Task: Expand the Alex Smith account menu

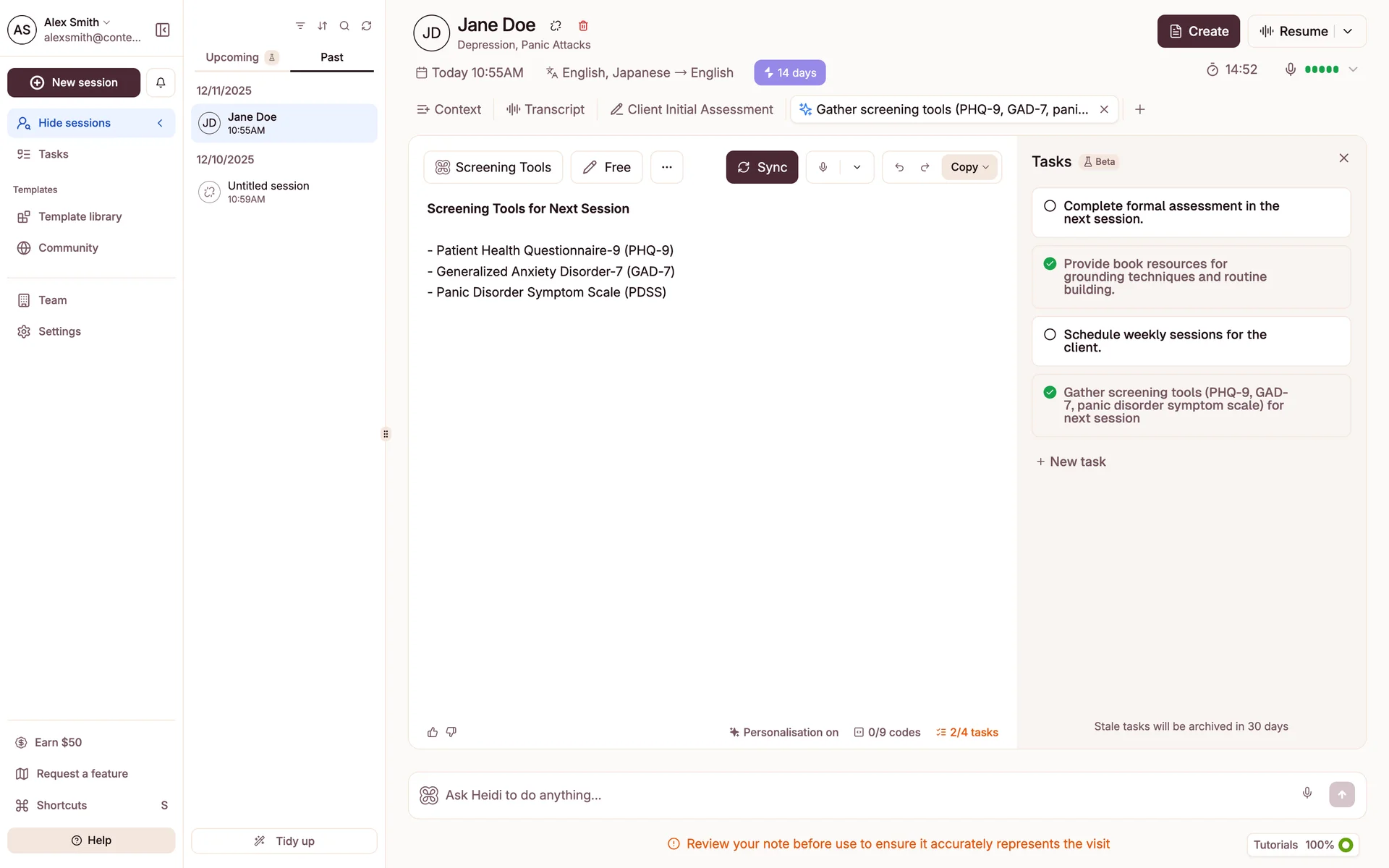Action: (x=77, y=22)
